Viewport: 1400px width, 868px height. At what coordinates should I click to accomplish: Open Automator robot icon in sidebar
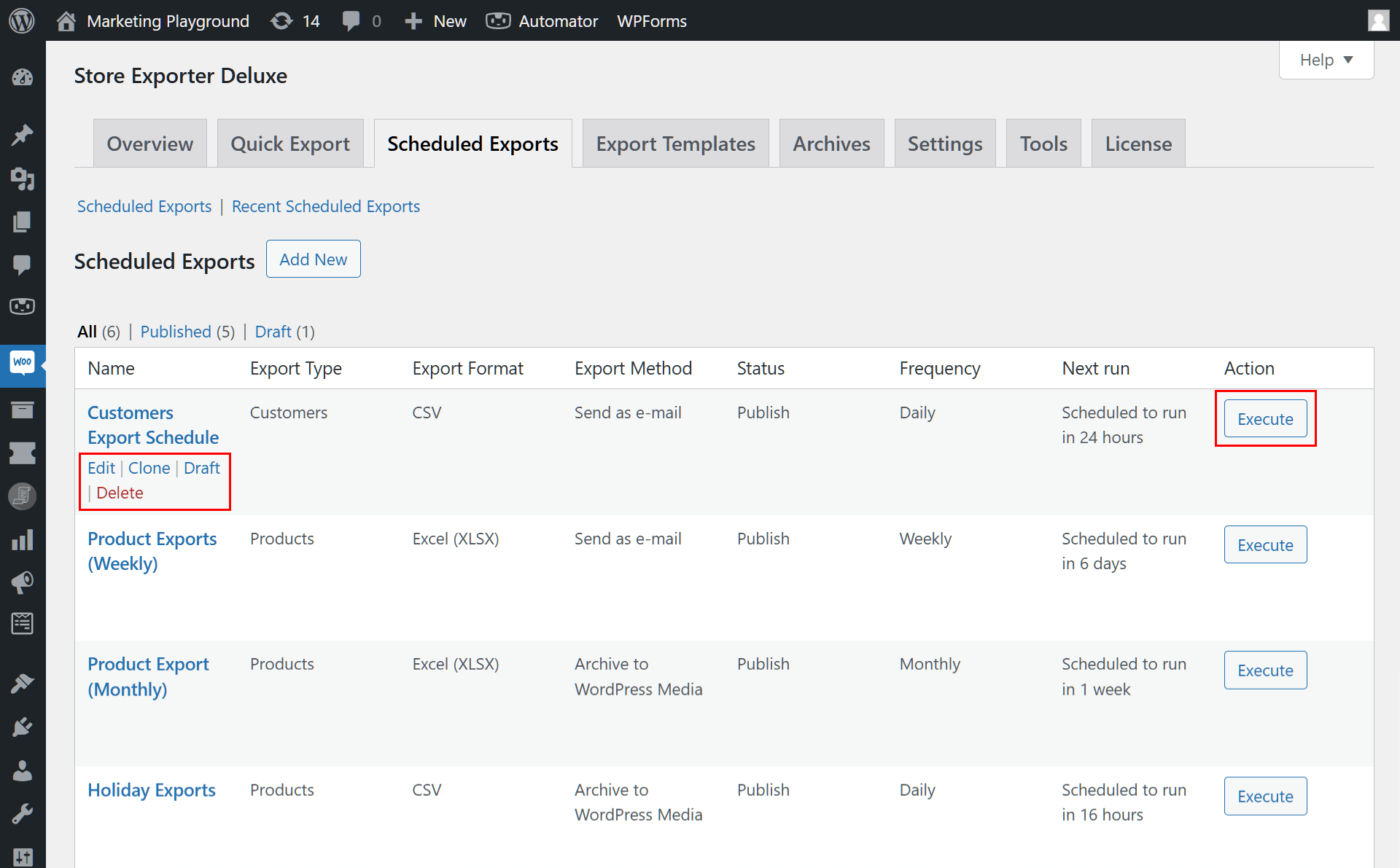(x=23, y=307)
